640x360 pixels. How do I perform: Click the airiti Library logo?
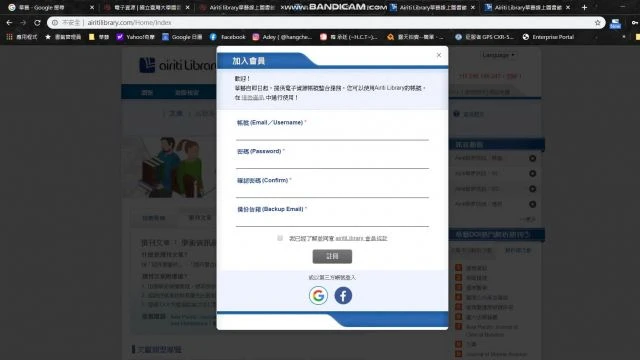click(178, 65)
